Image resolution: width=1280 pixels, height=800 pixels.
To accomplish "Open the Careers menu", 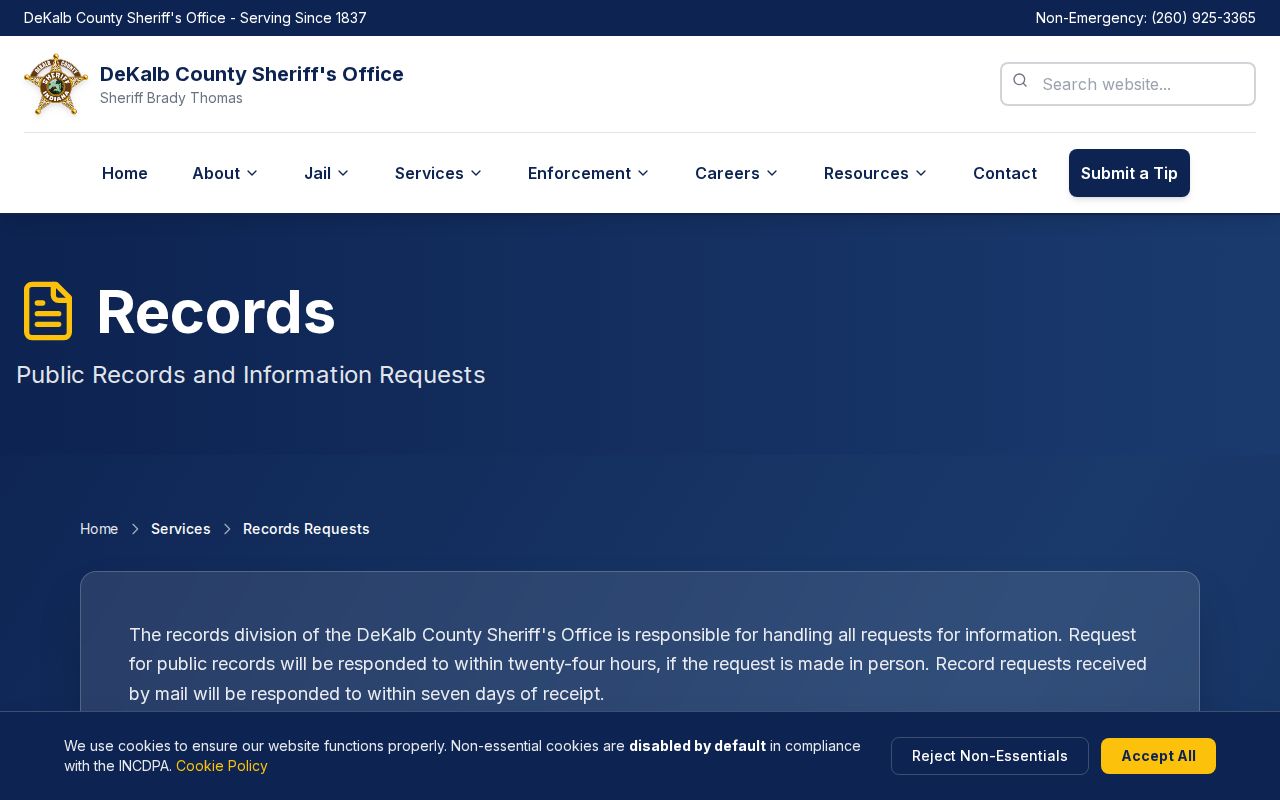I will click(736, 173).
